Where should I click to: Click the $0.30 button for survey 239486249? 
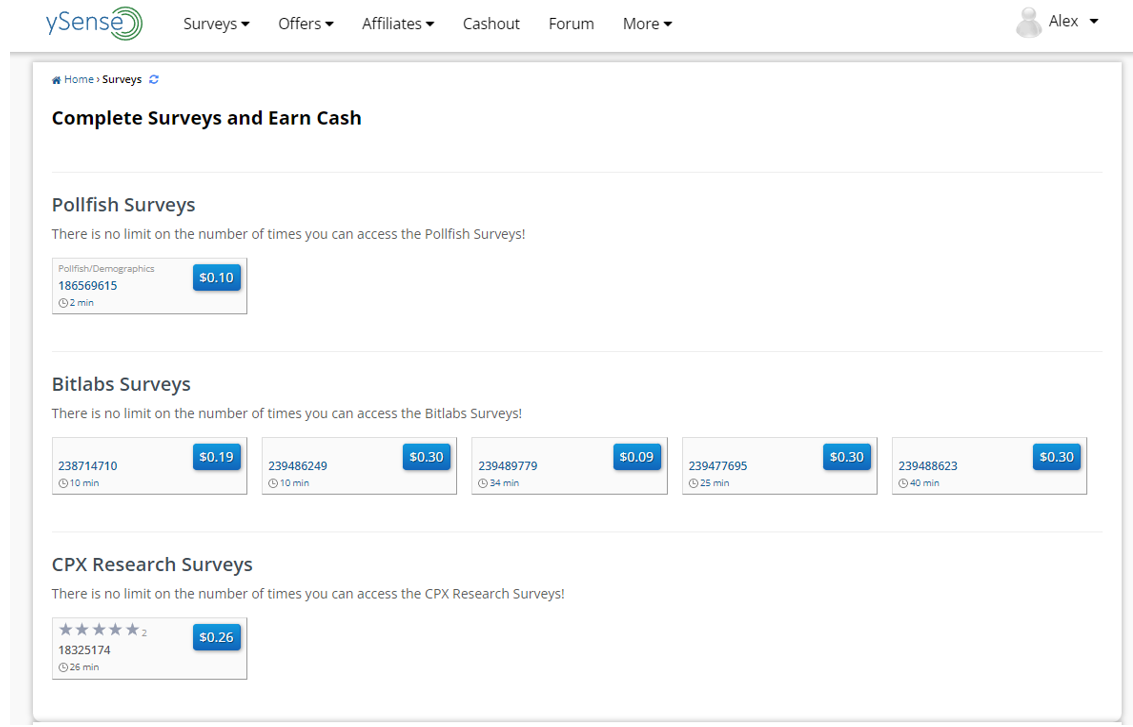coord(426,457)
